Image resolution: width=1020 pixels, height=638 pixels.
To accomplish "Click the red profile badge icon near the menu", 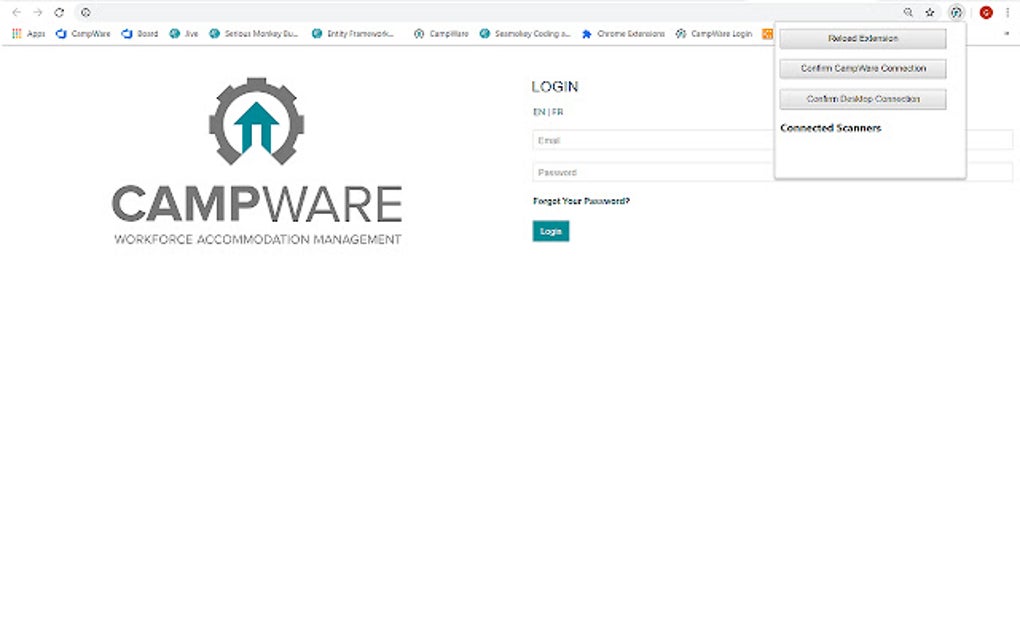I will pos(985,12).
